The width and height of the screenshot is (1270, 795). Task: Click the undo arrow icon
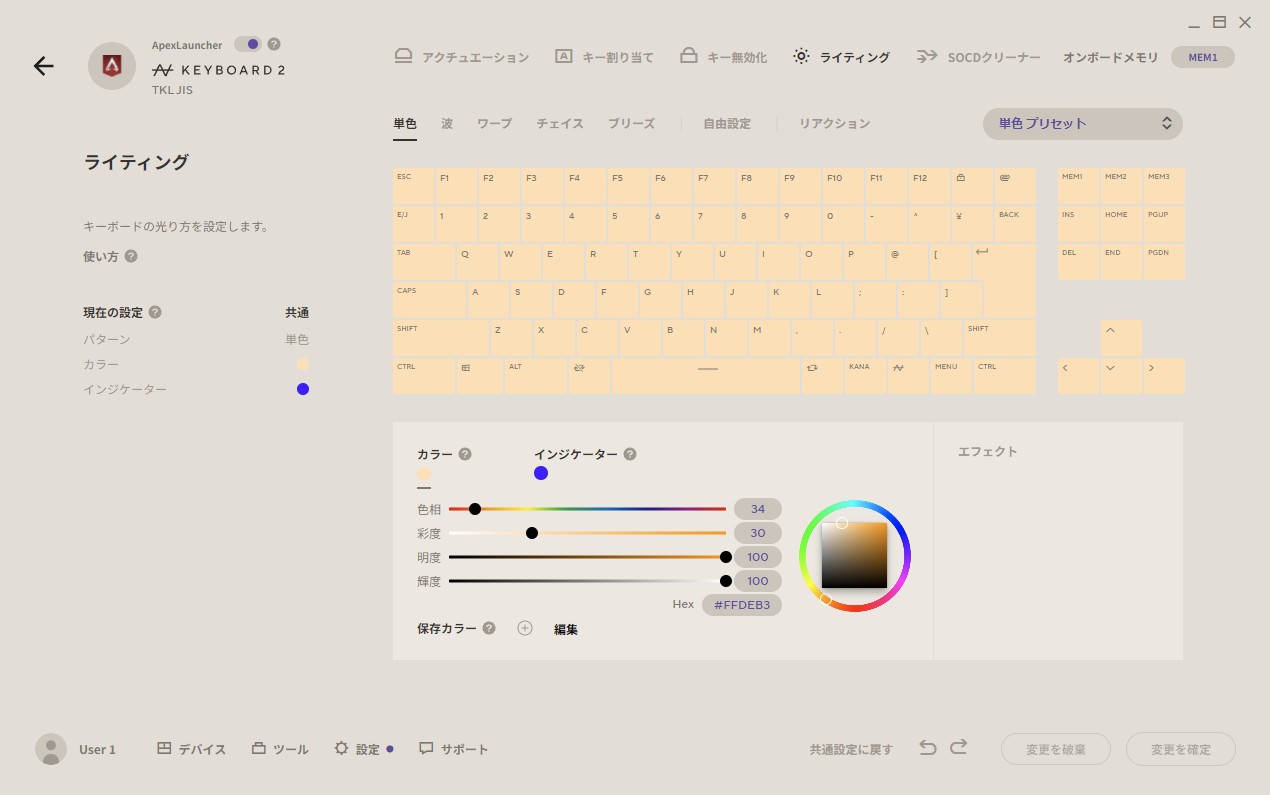927,747
